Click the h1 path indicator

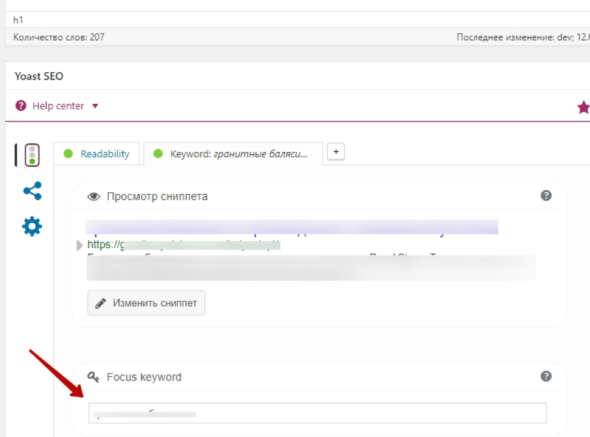pyautogui.click(x=18, y=20)
